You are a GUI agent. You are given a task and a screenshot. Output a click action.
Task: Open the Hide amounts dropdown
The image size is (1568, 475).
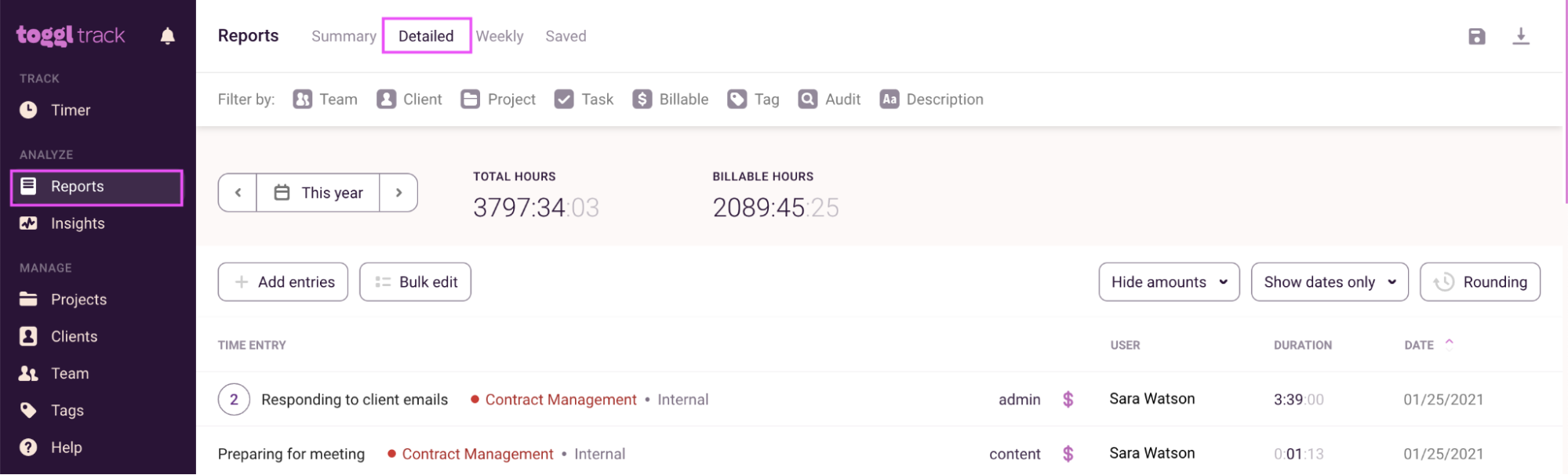(1169, 281)
